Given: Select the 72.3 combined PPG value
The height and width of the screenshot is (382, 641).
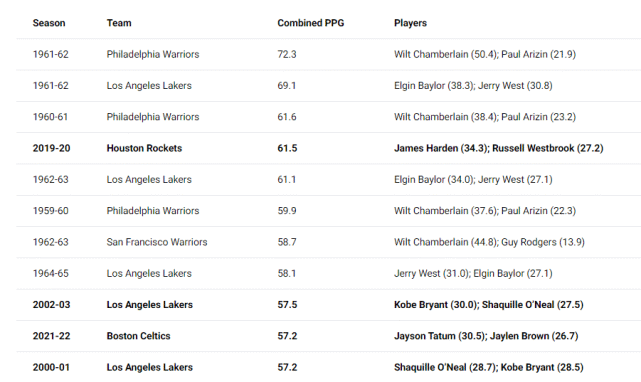Looking at the screenshot, I should [287, 54].
